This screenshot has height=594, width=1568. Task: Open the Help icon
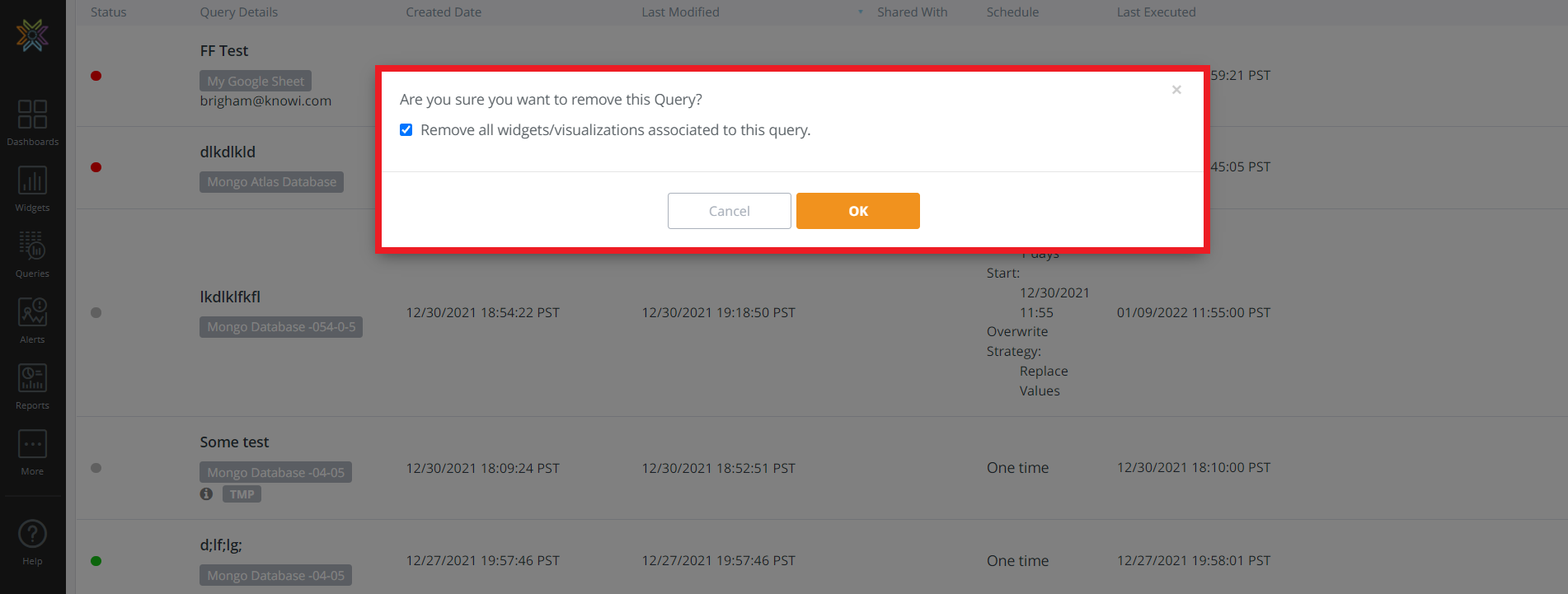coord(32,535)
